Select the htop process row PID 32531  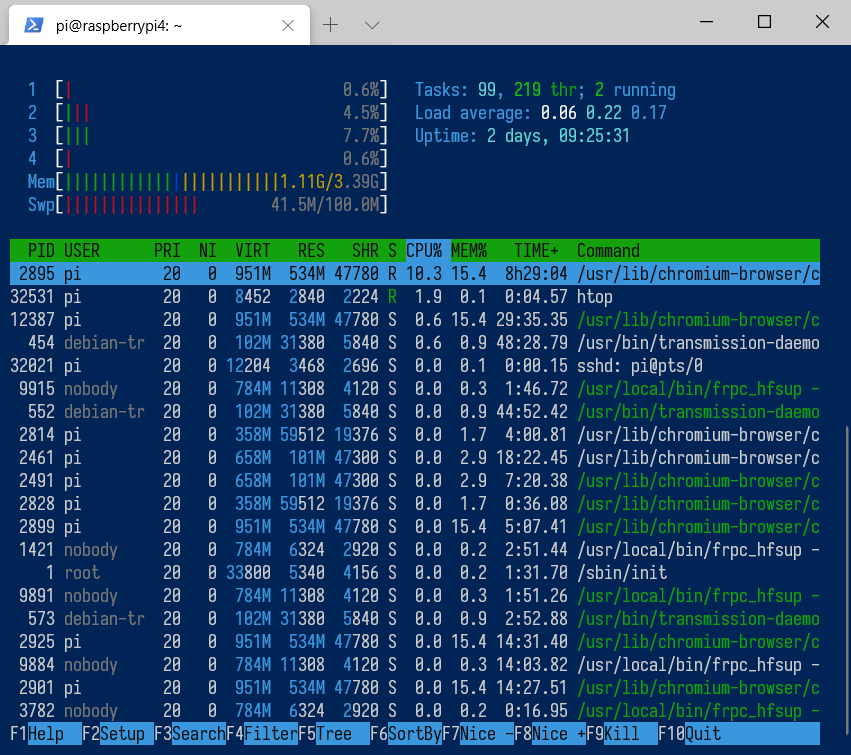coord(415,297)
